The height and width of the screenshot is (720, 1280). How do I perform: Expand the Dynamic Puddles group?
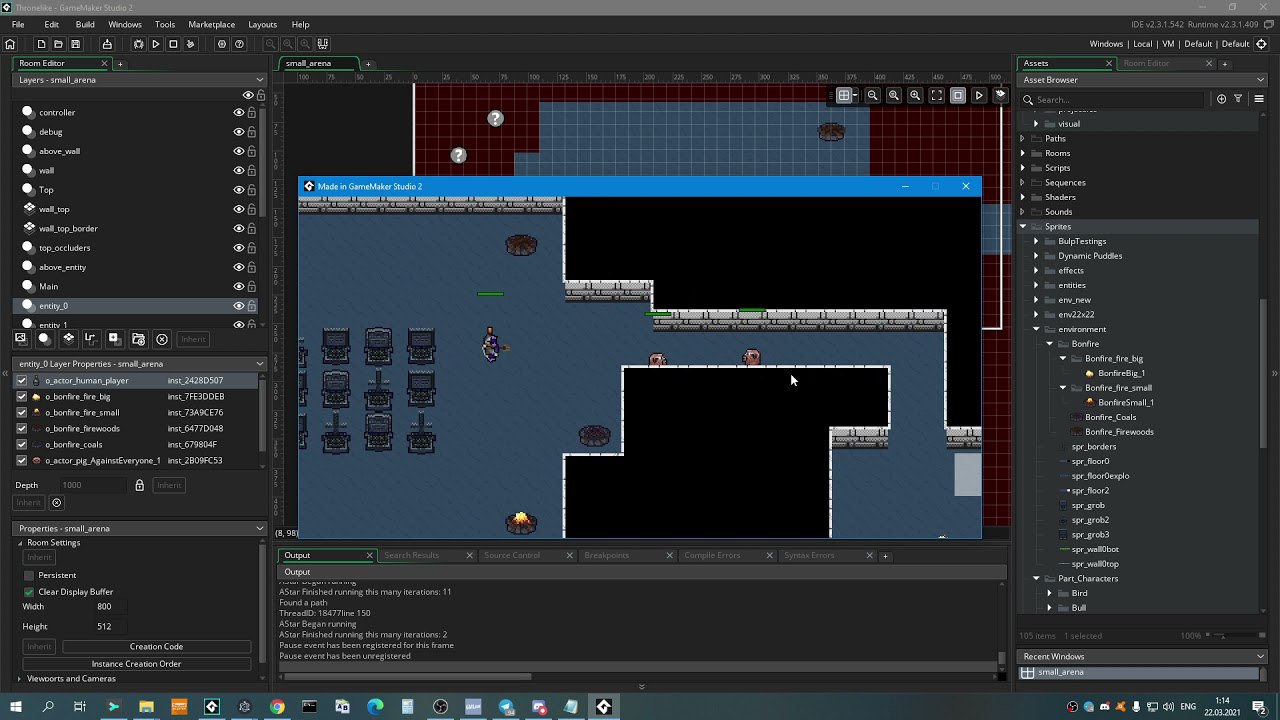pos(1036,256)
